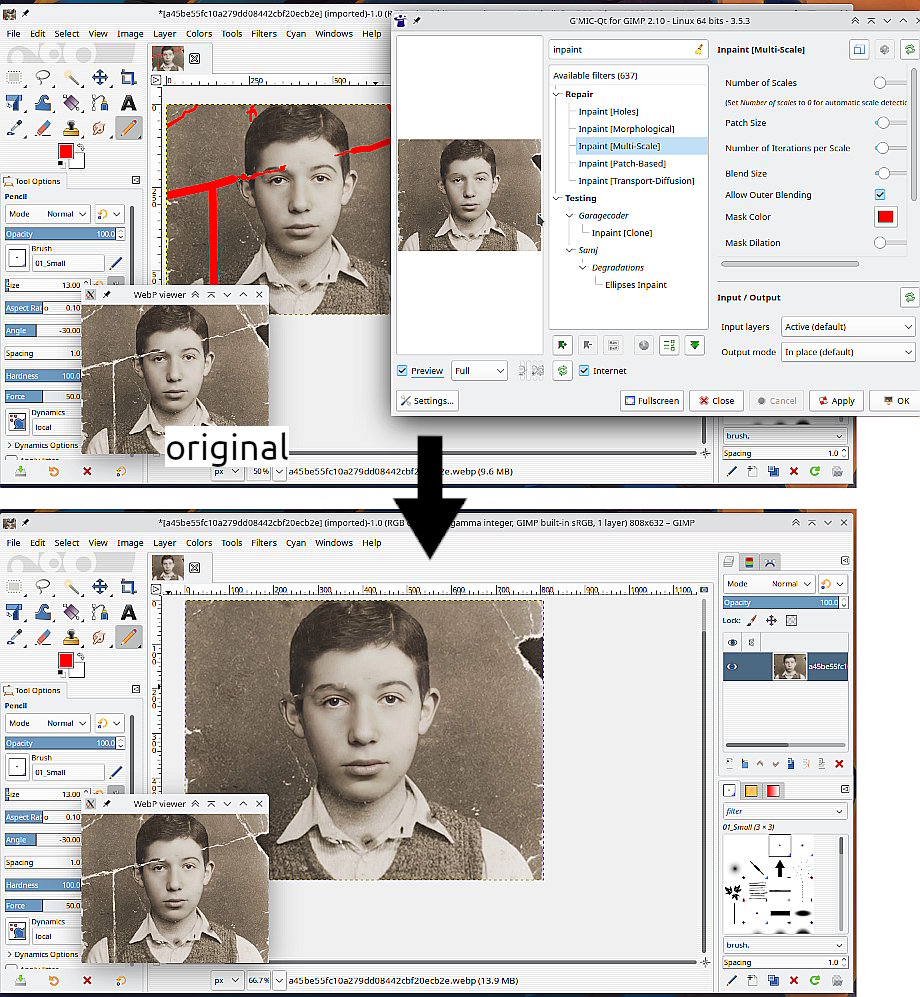Click the G'MIC filter search field
Image resolution: width=920 pixels, height=997 pixels.
point(618,49)
